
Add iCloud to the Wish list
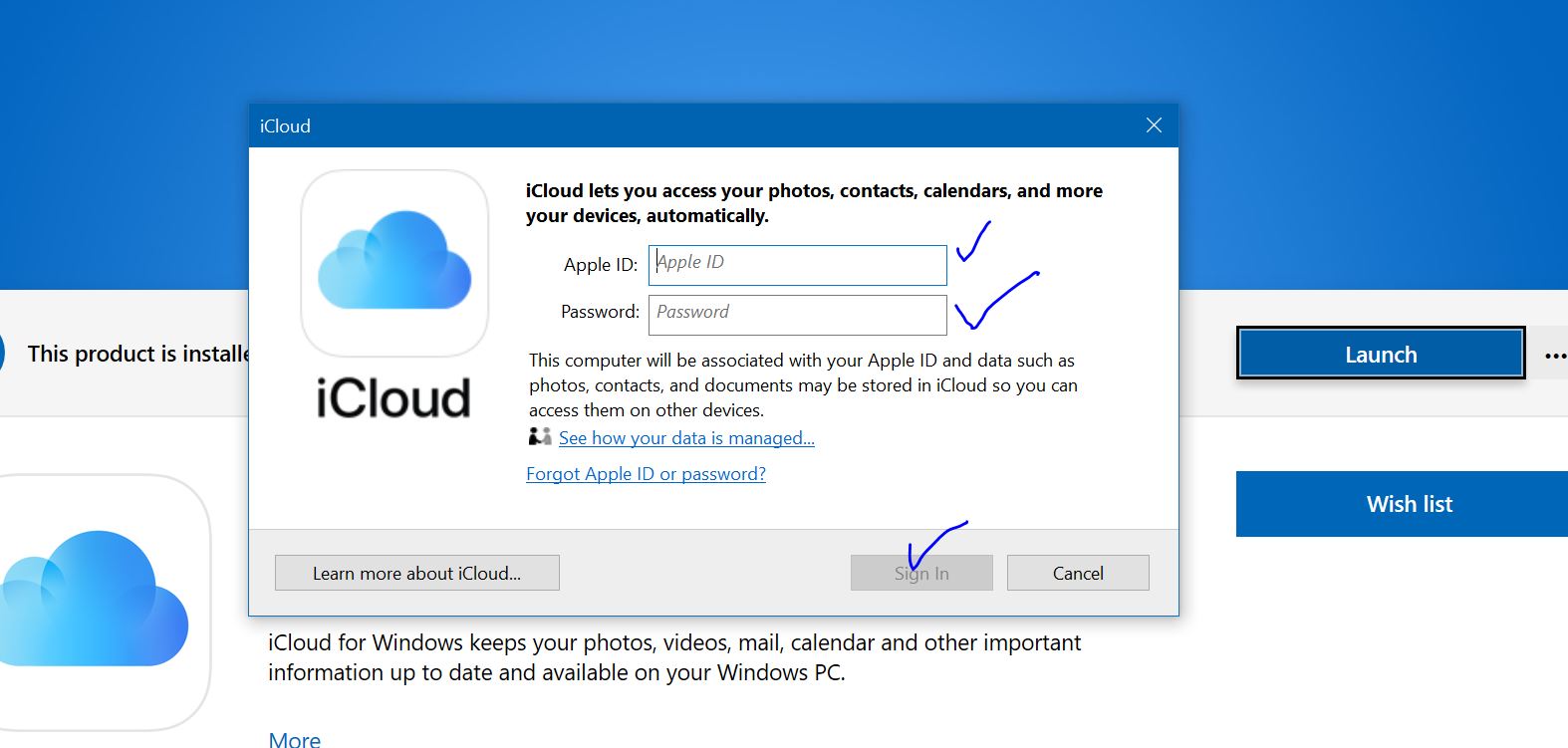click(x=1402, y=504)
